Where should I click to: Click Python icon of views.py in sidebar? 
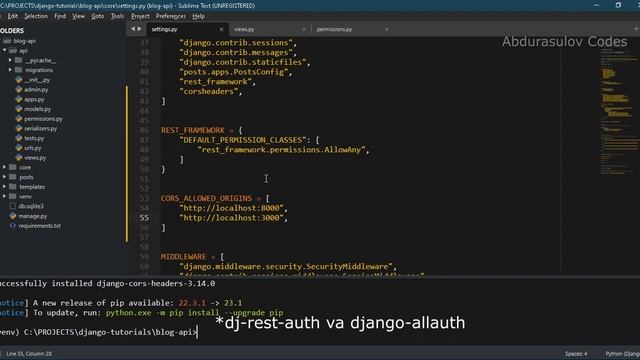(x=19, y=158)
